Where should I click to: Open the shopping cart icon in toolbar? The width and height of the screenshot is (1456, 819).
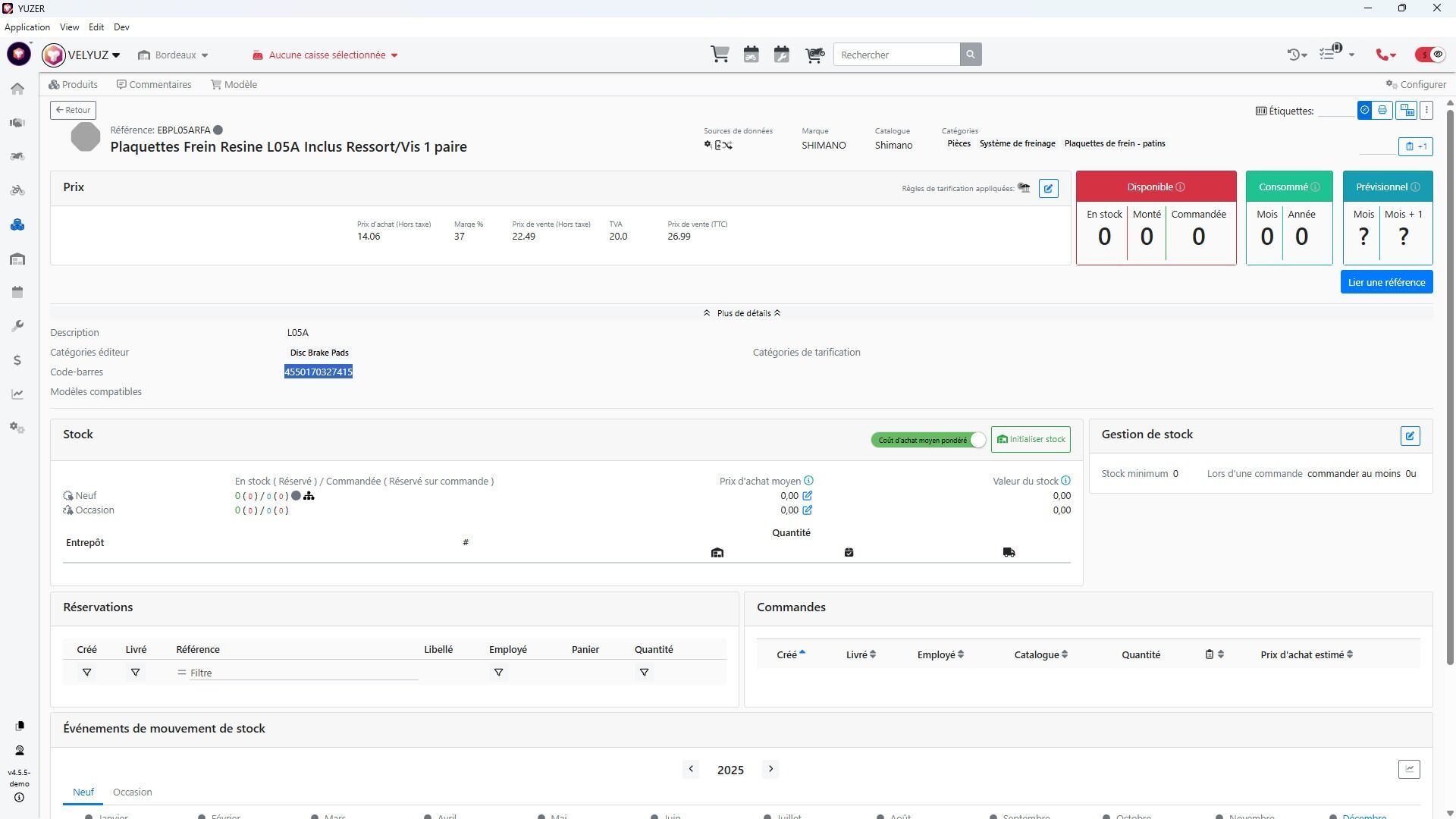click(x=720, y=55)
